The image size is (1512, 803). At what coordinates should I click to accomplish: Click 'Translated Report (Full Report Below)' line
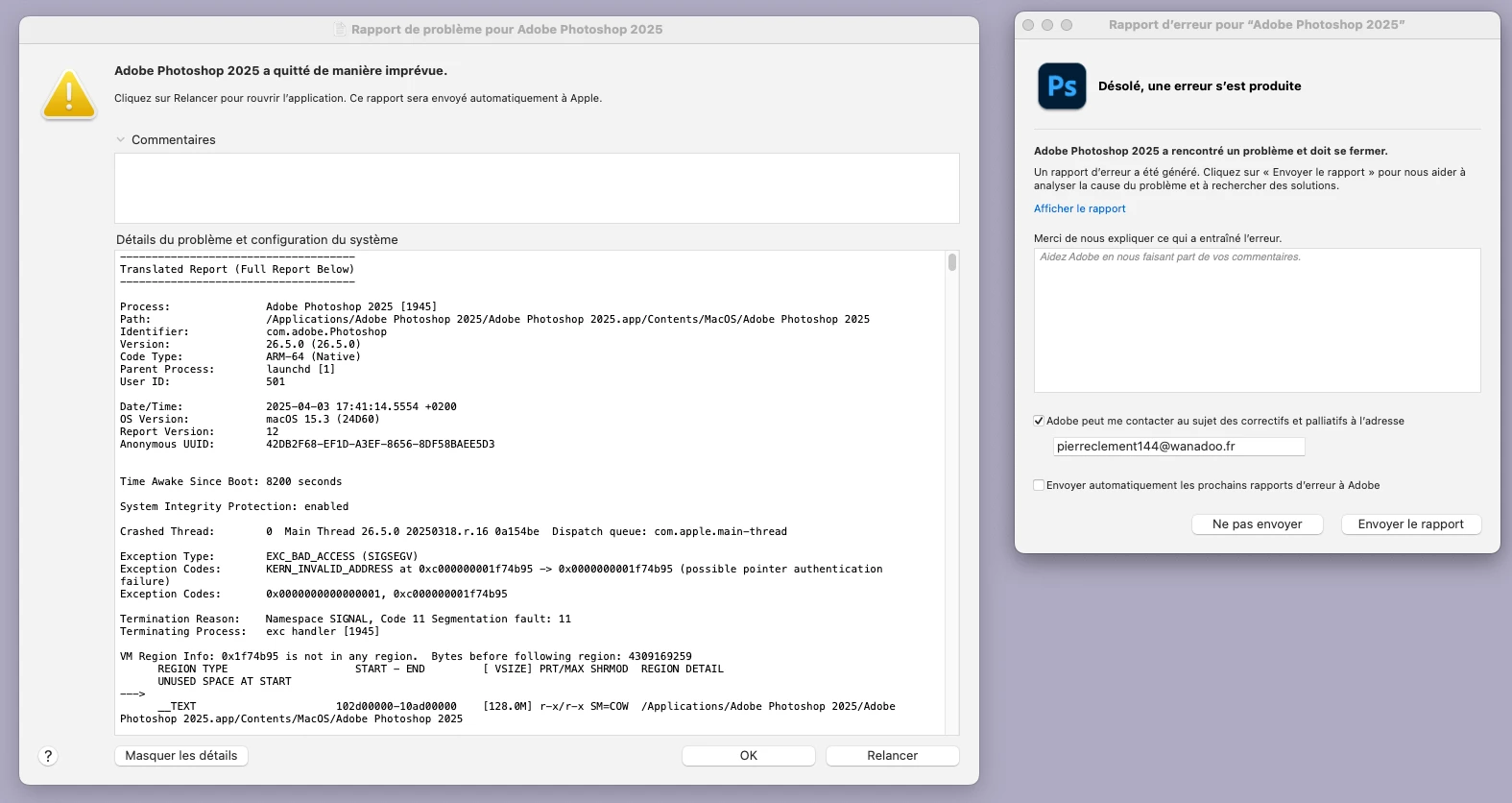click(x=237, y=270)
